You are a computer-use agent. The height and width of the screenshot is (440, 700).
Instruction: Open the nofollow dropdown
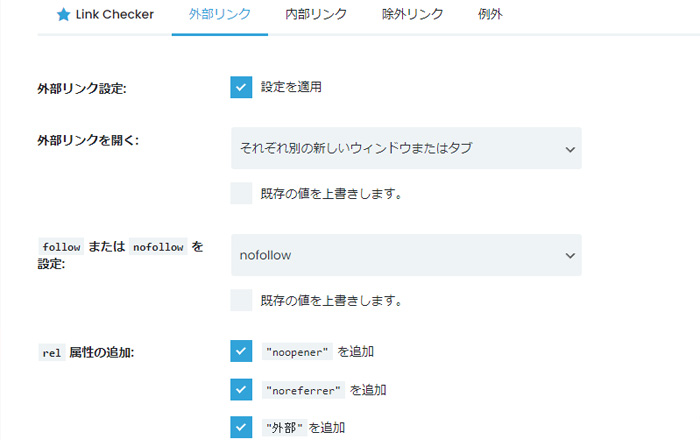click(406, 255)
